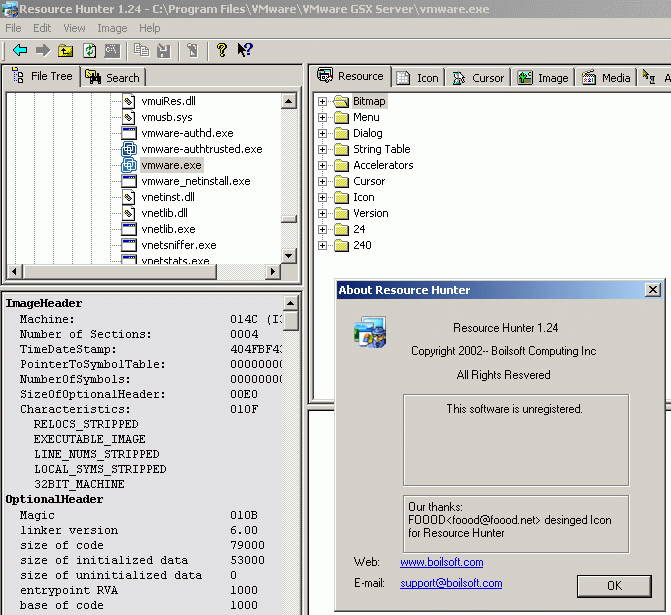This screenshot has height=615, width=671.
Task: Expand the Dialog resource node
Action: coord(322,134)
